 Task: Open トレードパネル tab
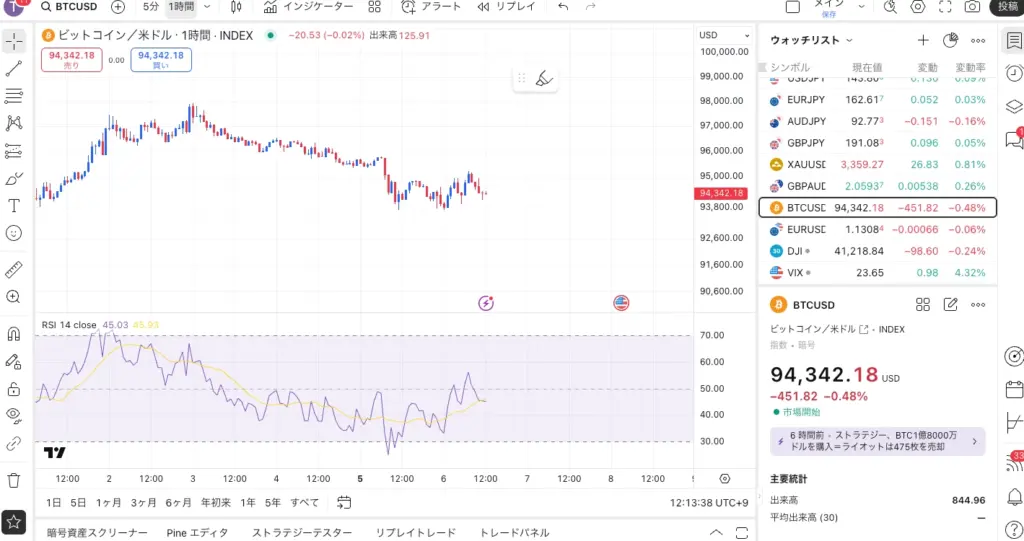514,533
